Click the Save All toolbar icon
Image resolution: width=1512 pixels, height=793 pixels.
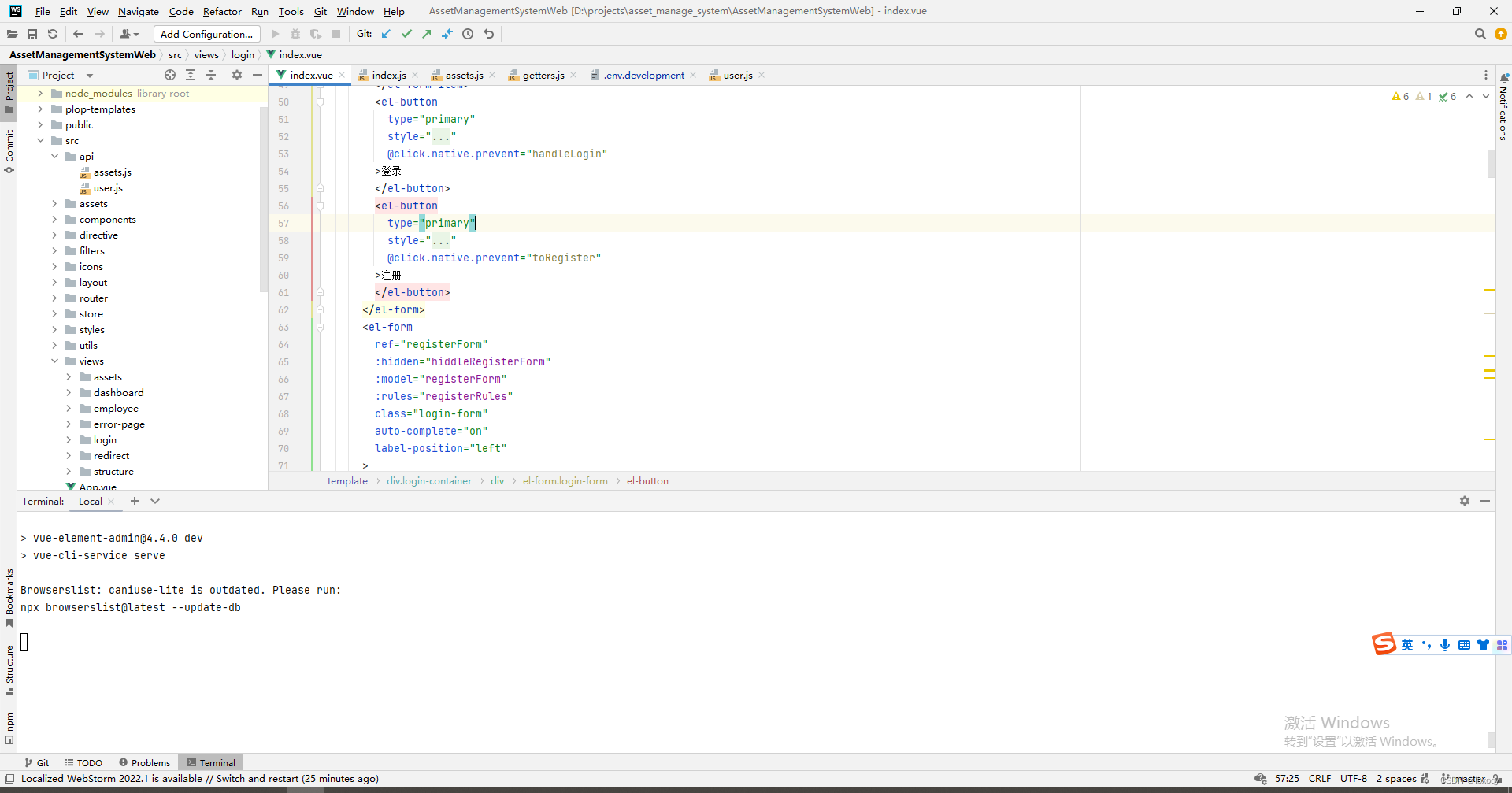tap(32, 34)
